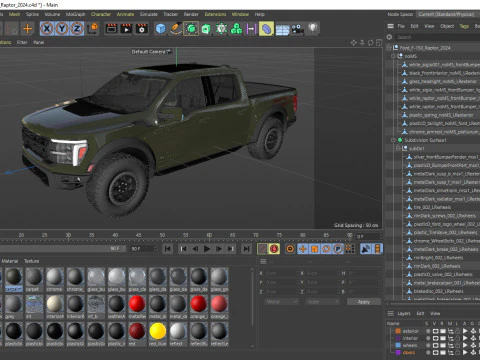Toggle Point Level Animation recording icon
The width and height of the screenshot is (480, 360).
click(349, 249)
